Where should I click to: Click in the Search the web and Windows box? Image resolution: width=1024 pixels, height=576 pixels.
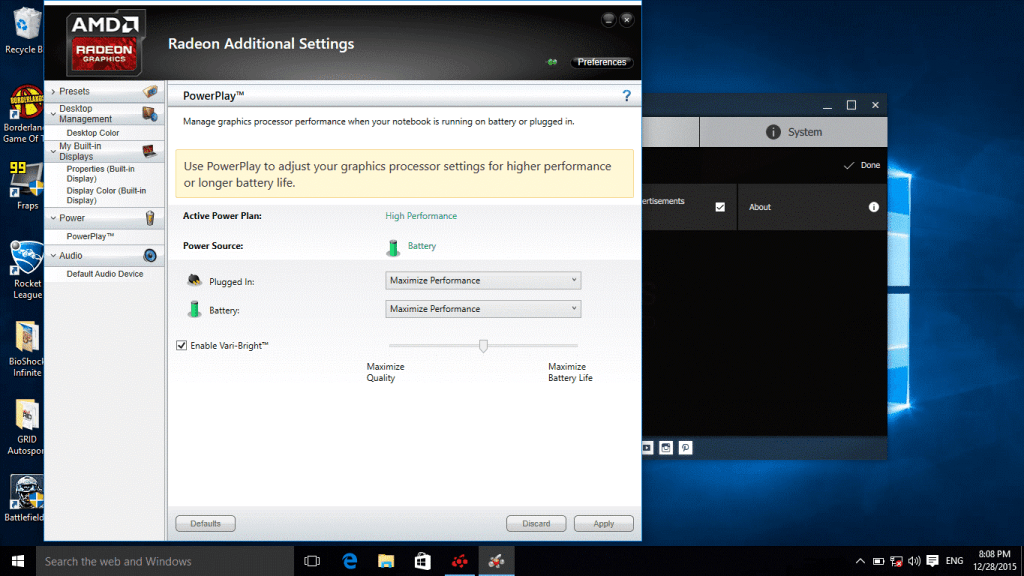(165, 561)
